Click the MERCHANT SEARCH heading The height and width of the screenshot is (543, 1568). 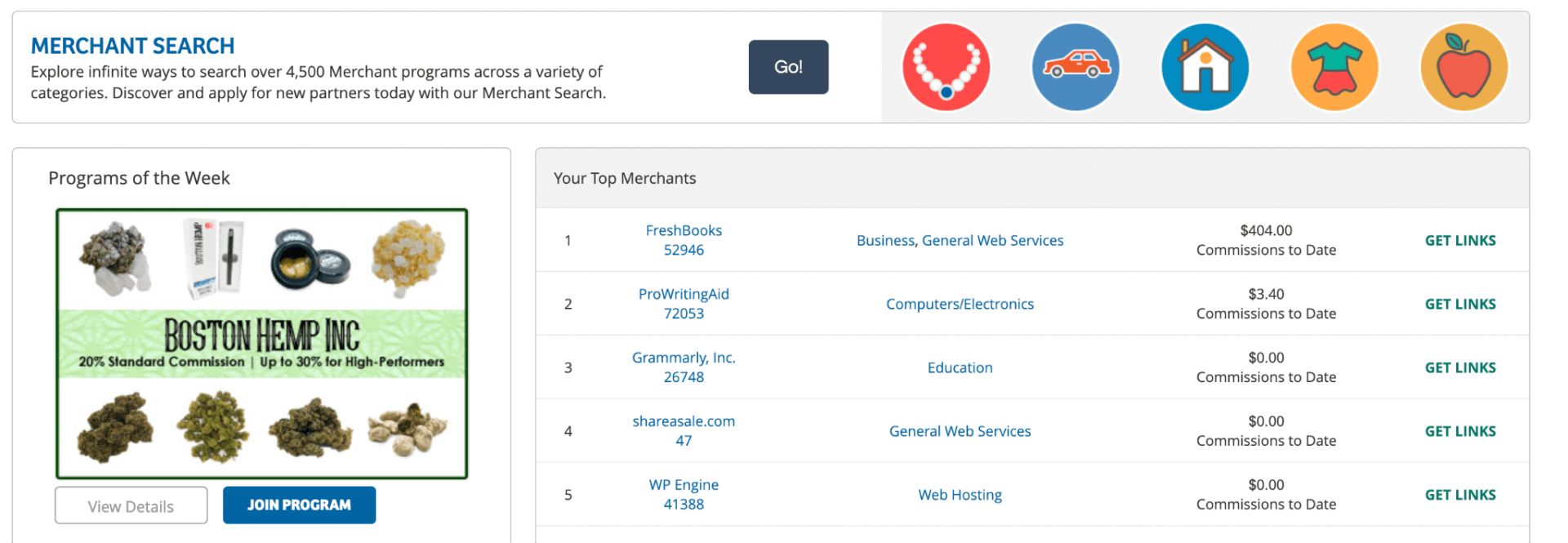(132, 46)
